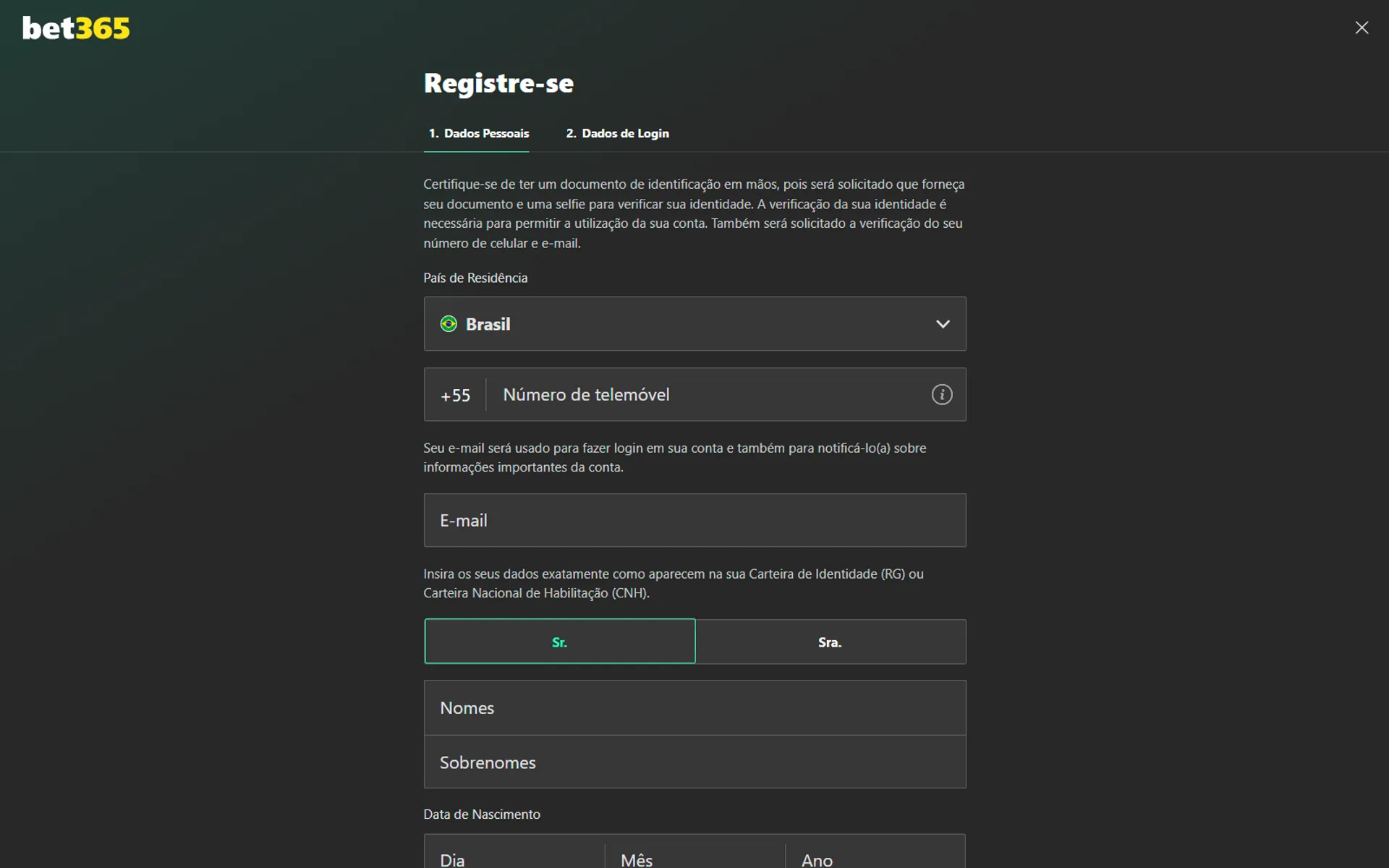Viewport: 1389px width, 868px height.
Task: Focus the Nomes input field
Action: point(694,707)
